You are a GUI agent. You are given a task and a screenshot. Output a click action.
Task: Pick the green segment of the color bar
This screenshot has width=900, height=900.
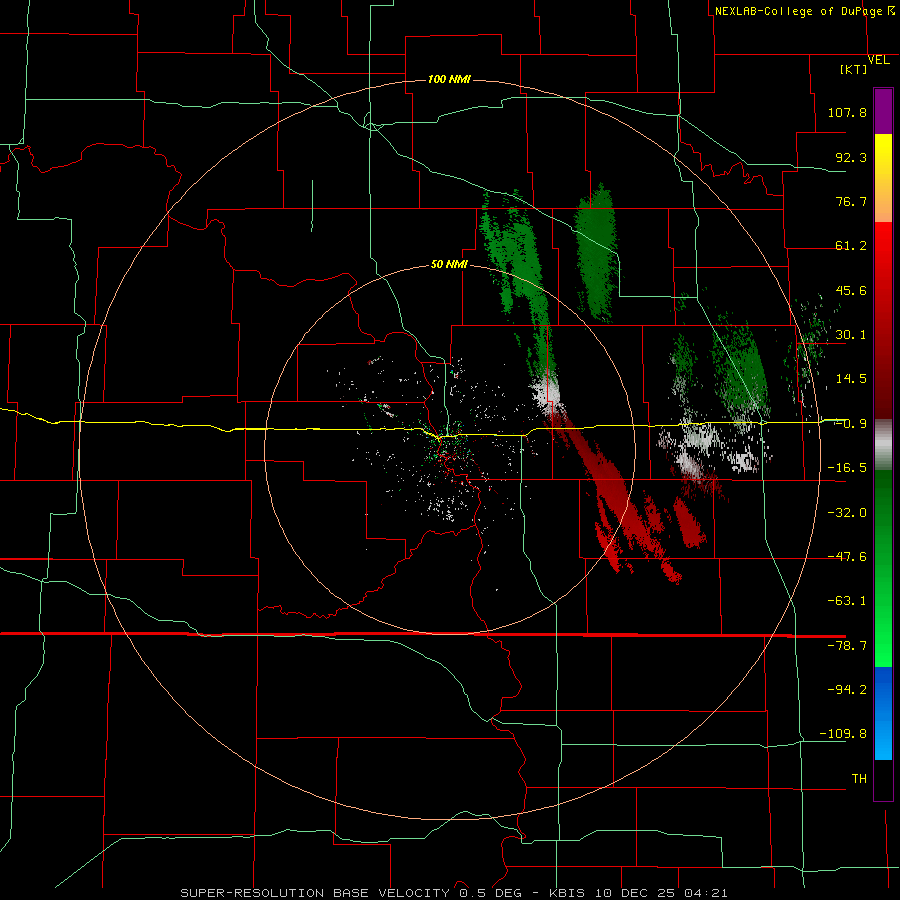[883, 568]
